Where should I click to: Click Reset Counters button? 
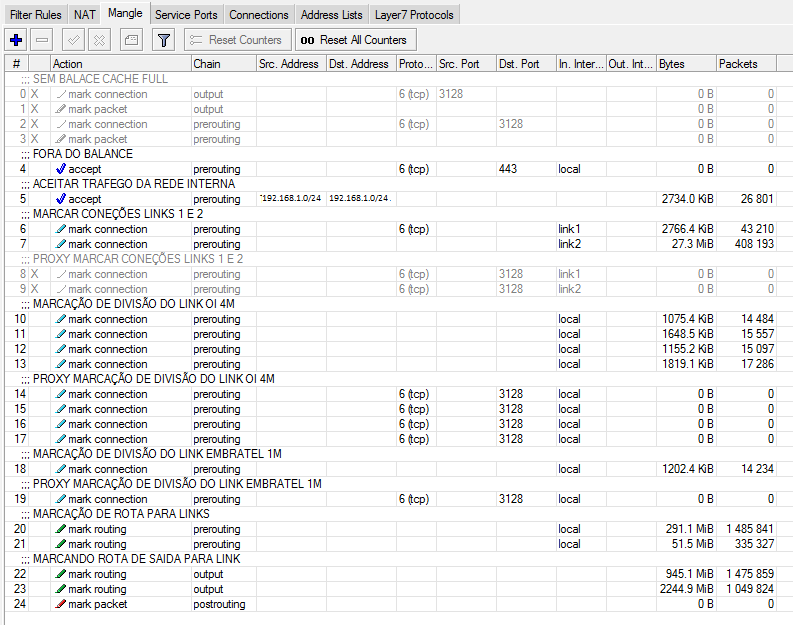tap(238, 40)
